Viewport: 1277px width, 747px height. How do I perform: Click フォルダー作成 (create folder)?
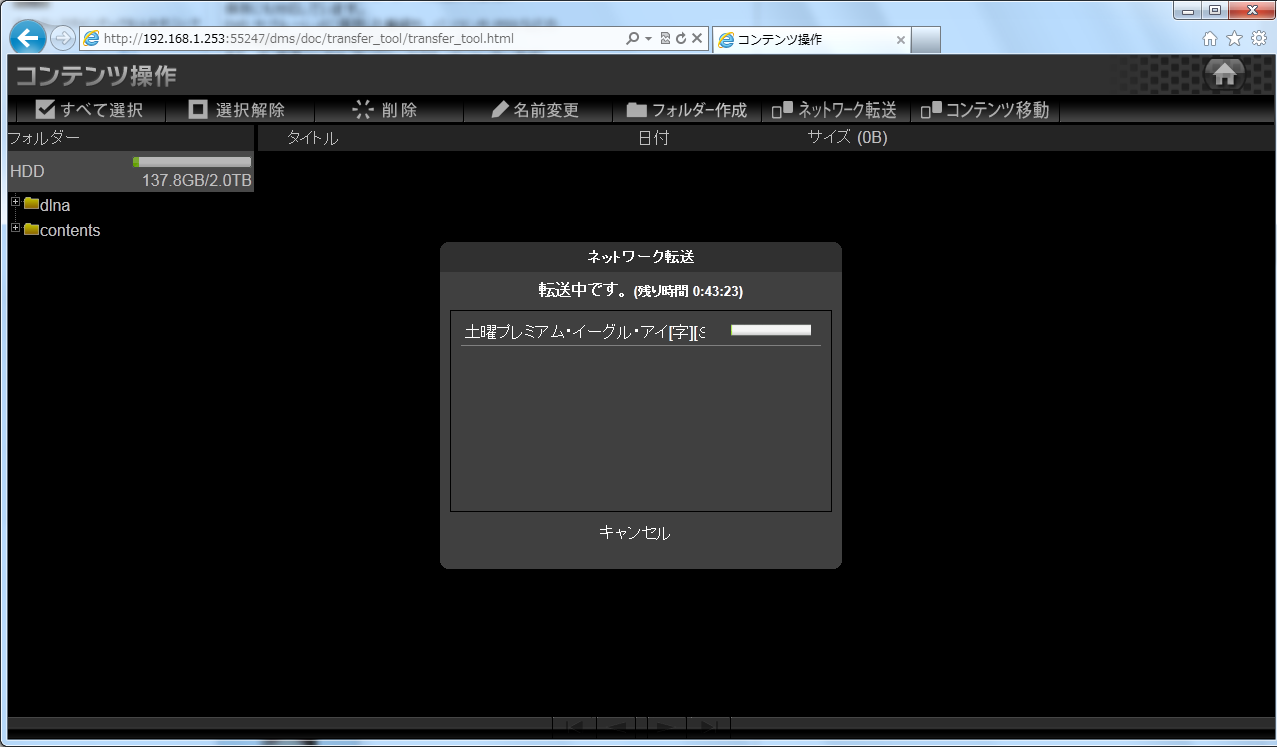(x=687, y=110)
